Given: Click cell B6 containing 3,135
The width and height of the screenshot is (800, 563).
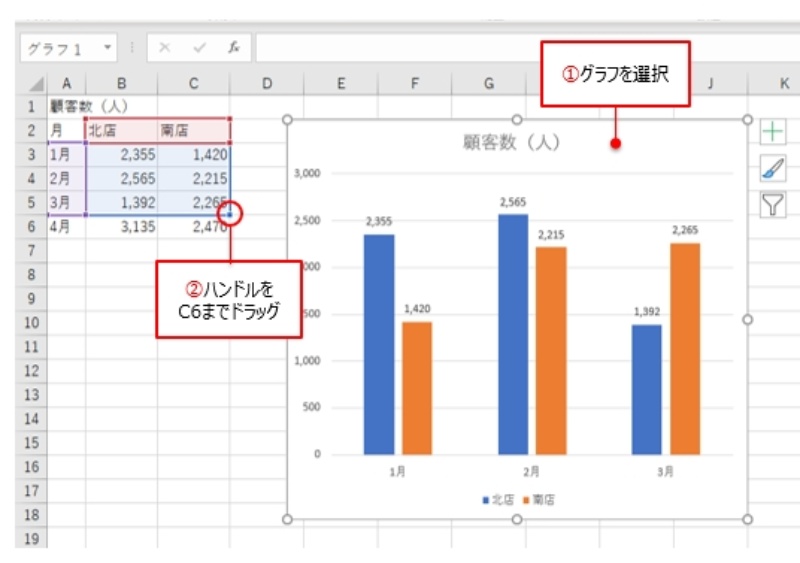Looking at the screenshot, I should tap(121, 226).
